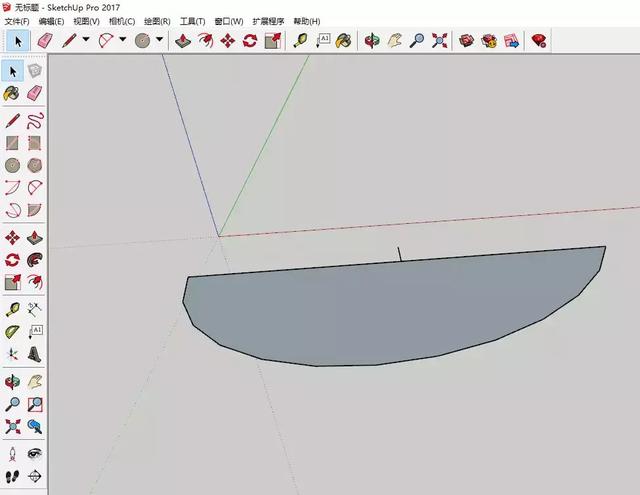The height and width of the screenshot is (495, 640).
Task: Open the 视图(V) menu
Action: point(87,21)
